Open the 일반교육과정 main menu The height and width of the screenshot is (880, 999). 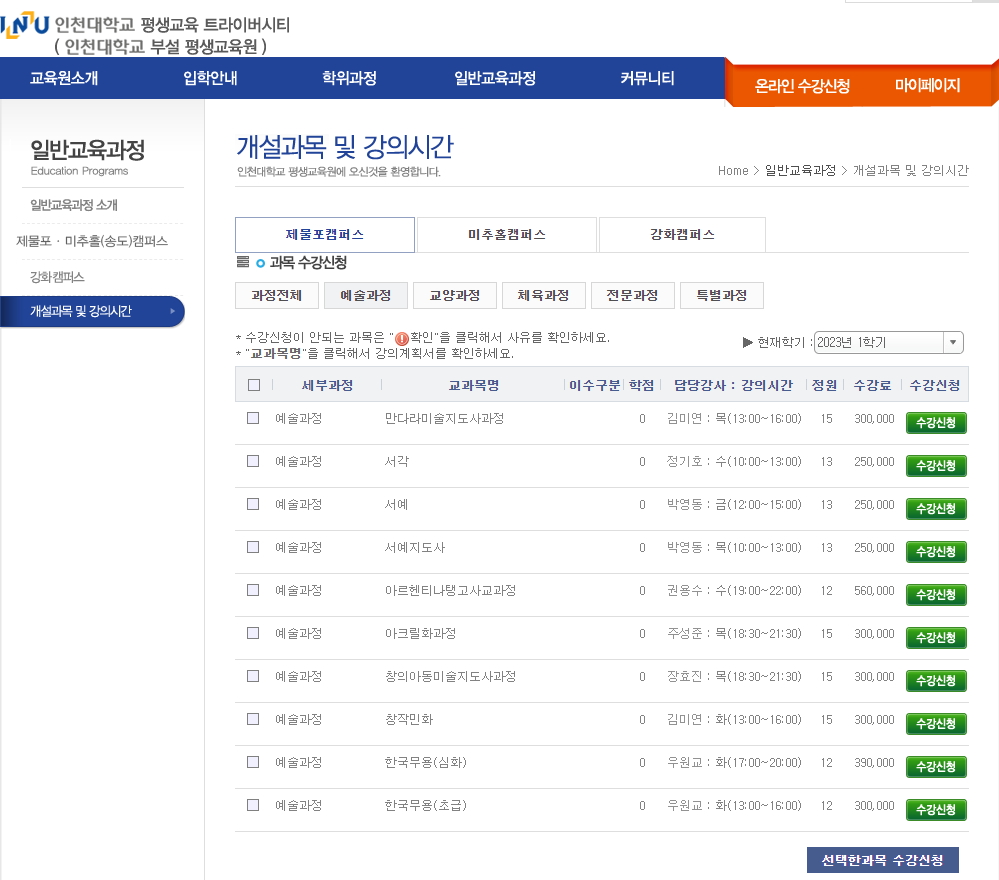click(x=495, y=78)
